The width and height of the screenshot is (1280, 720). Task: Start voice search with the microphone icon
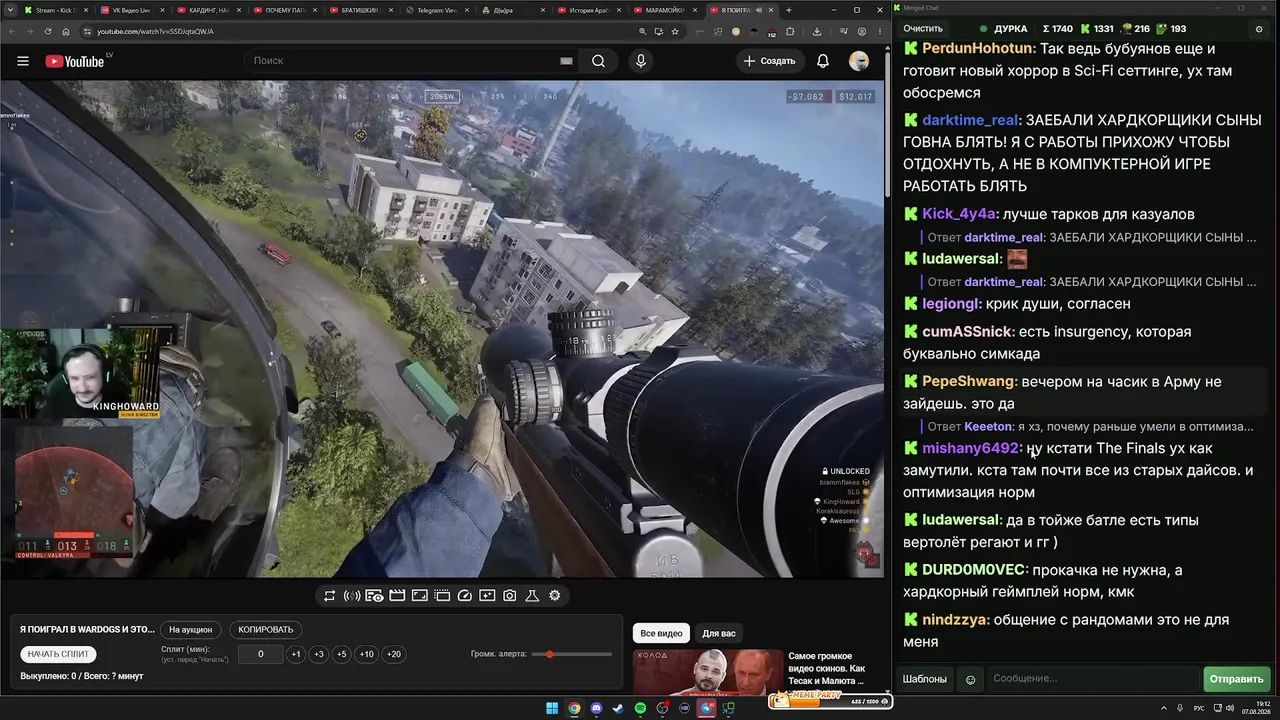[x=641, y=61]
